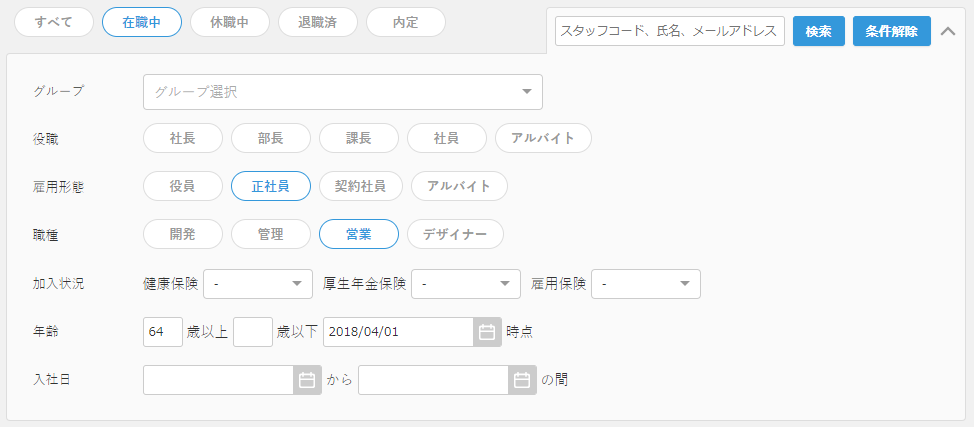
Task: Click the 歳以下 maximum age field
Action: 253,332
